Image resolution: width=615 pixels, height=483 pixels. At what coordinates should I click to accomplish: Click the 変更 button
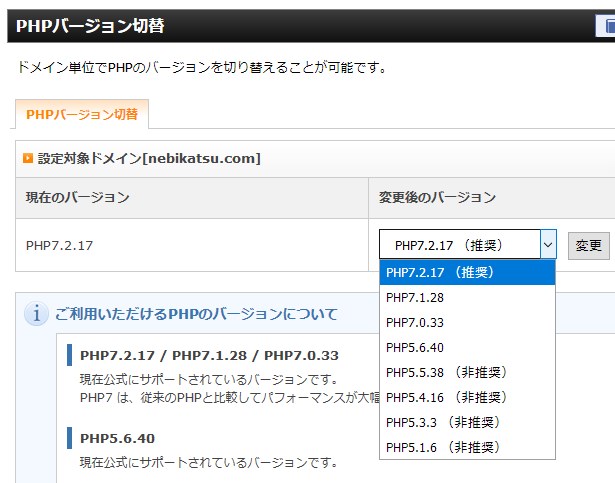[x=588, y=246]
